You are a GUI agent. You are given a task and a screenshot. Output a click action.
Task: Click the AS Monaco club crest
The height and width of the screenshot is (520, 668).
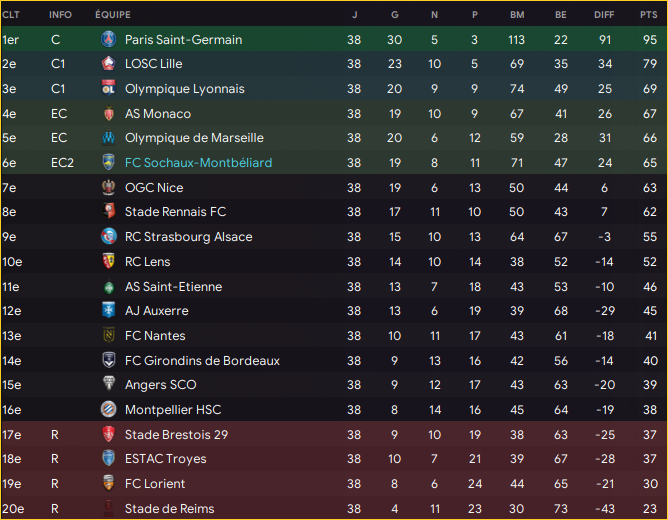coord(109,114)
